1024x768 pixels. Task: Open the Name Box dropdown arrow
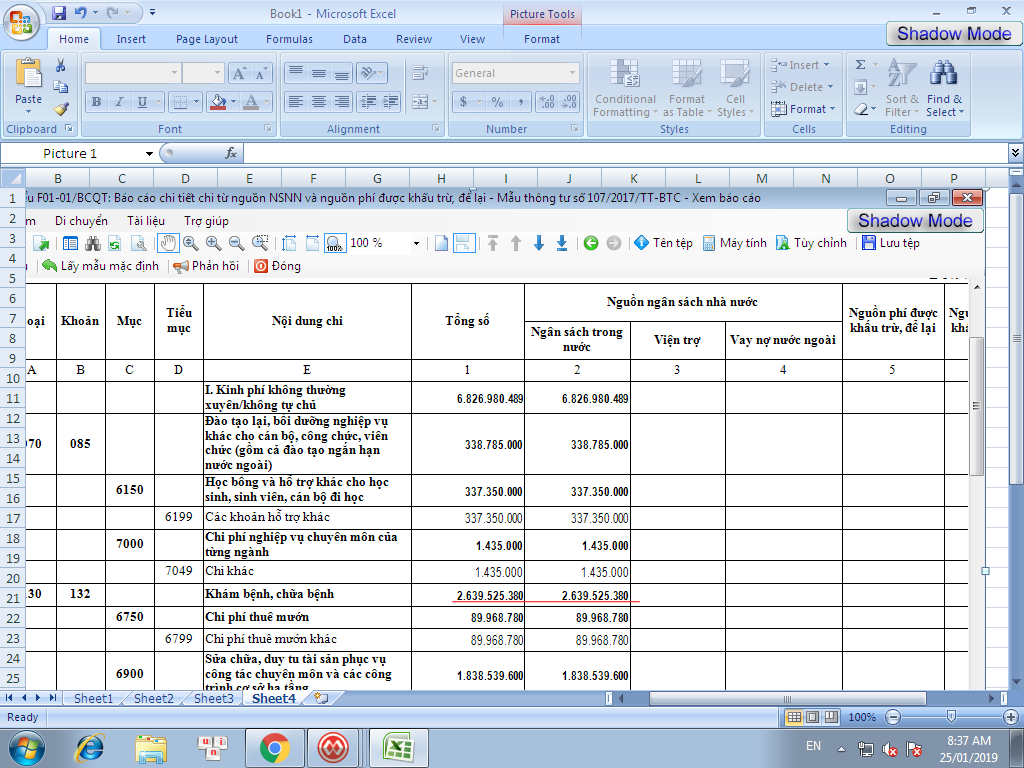click(x=149, y=154)
